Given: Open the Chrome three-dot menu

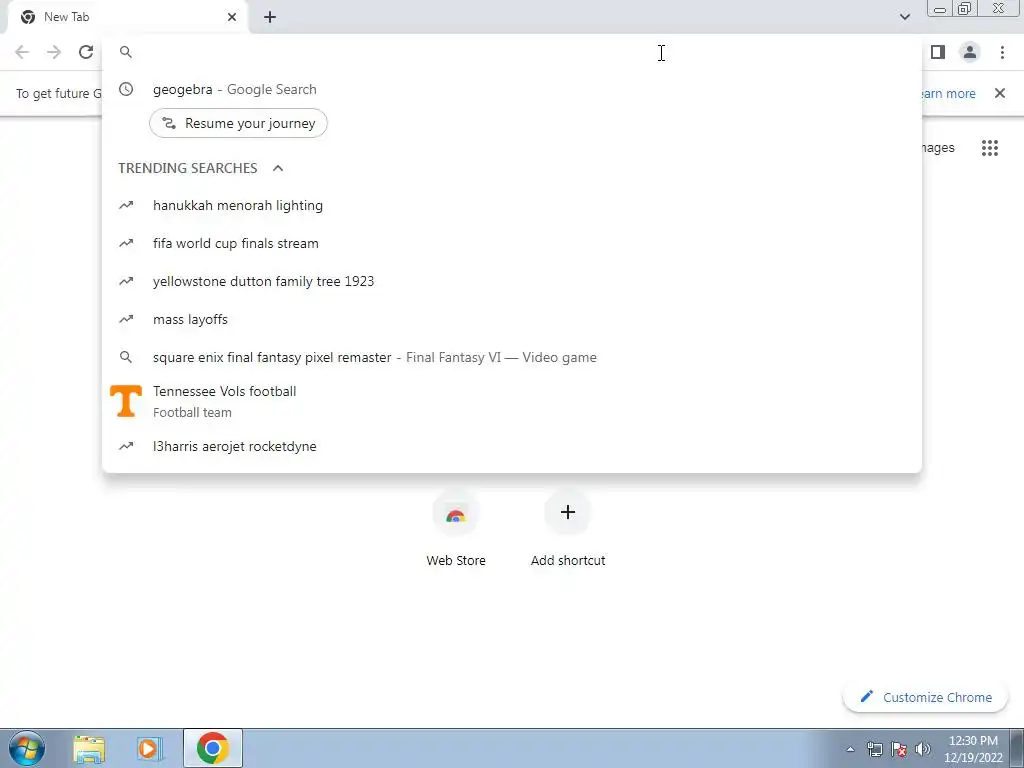Looking at the screenshot, I should (x=1002, y=52).
